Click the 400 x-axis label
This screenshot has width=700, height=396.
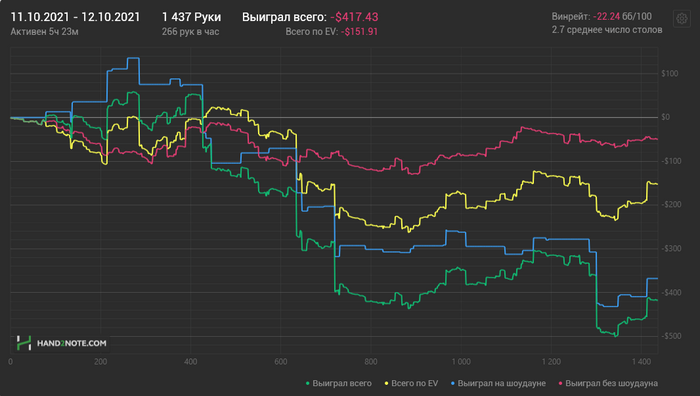pyautogui.click(x=191, y=362)
